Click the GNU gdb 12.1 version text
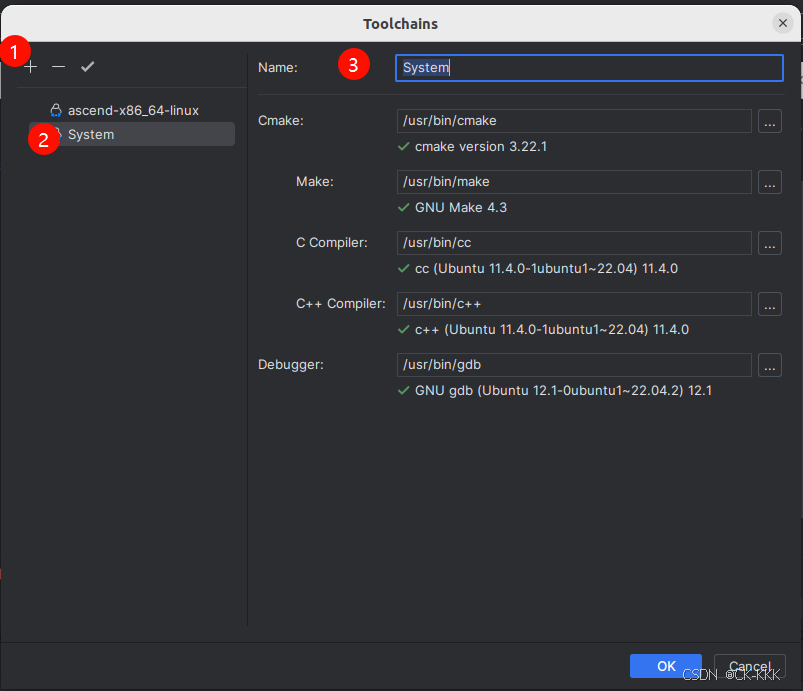Image resolution: width=803 pixels, height=691 pixels. click(563, 390)
